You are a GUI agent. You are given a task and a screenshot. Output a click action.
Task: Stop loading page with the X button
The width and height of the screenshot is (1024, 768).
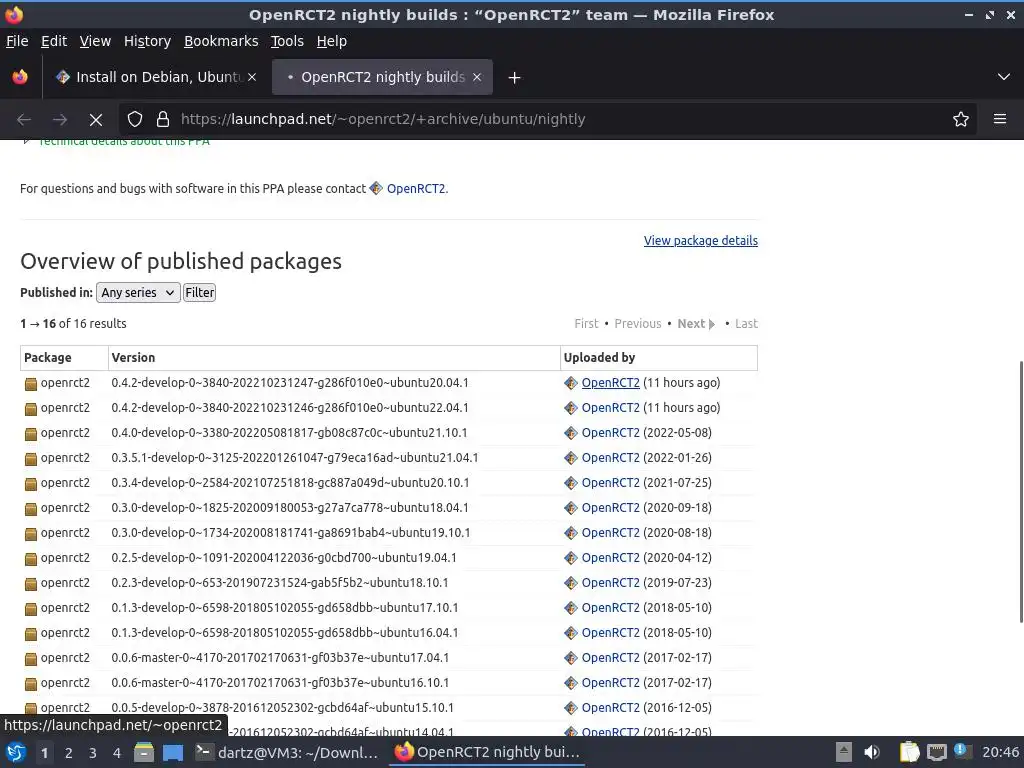(95, 120)
